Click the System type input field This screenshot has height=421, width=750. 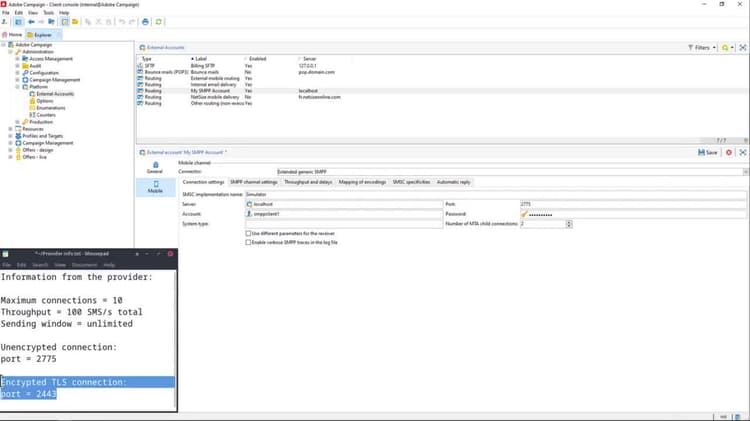pyautogui.click(x=344, y=224)
